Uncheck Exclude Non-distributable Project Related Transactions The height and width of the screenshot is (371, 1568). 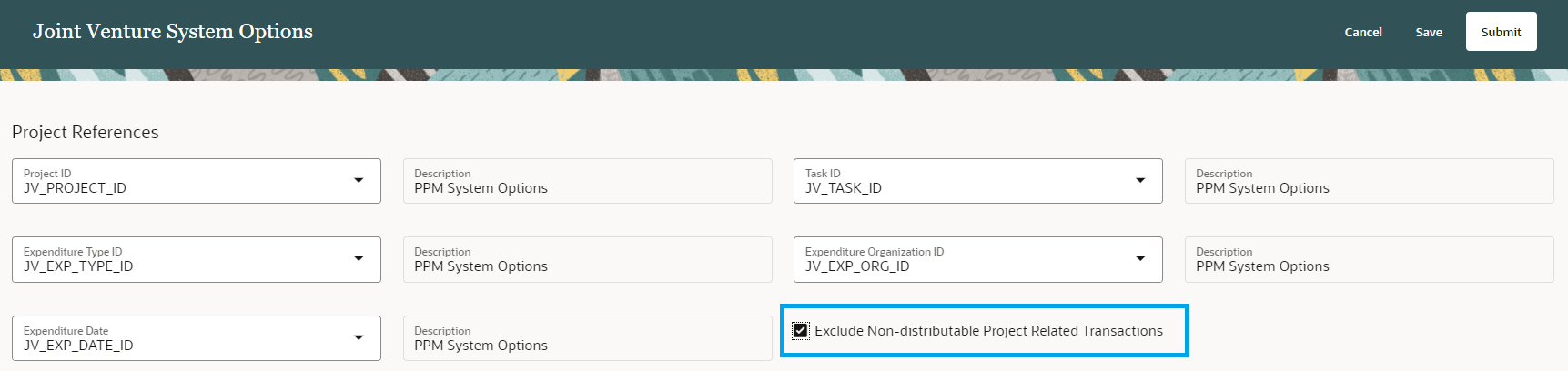point(801,331)
